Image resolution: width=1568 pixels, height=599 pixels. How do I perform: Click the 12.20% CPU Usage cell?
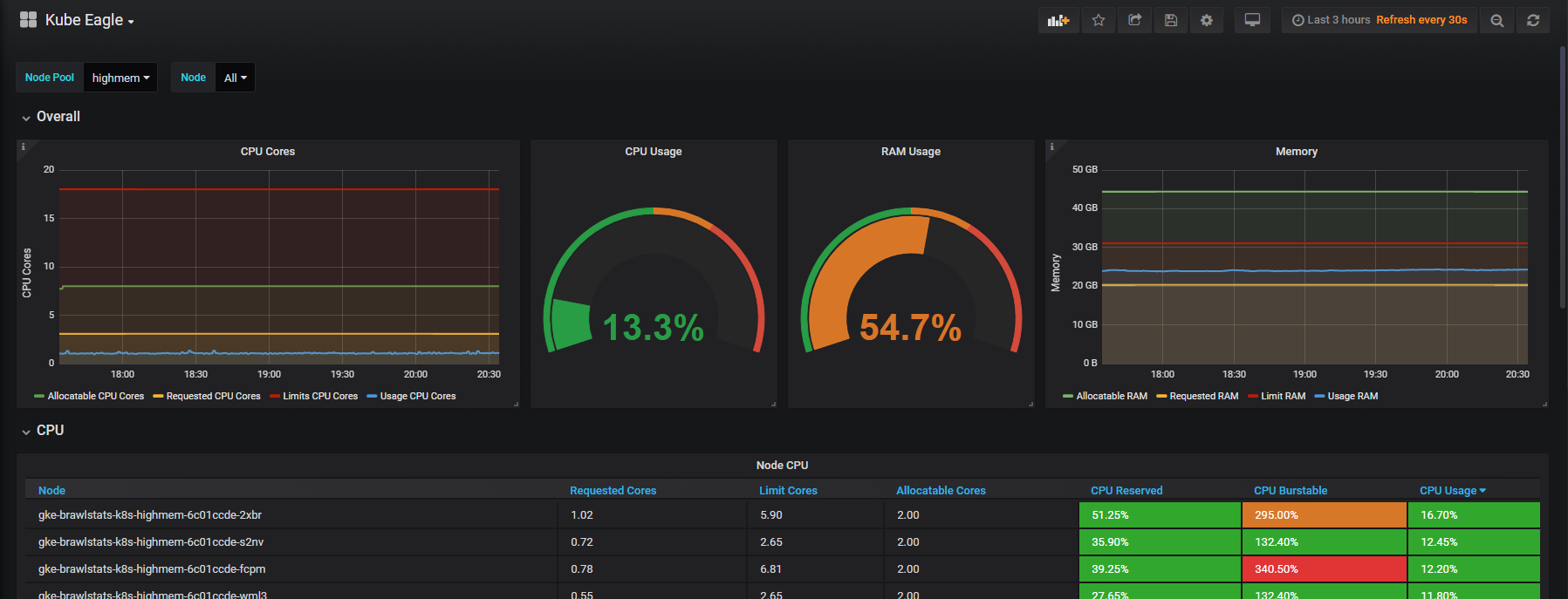click(1474, 569)
